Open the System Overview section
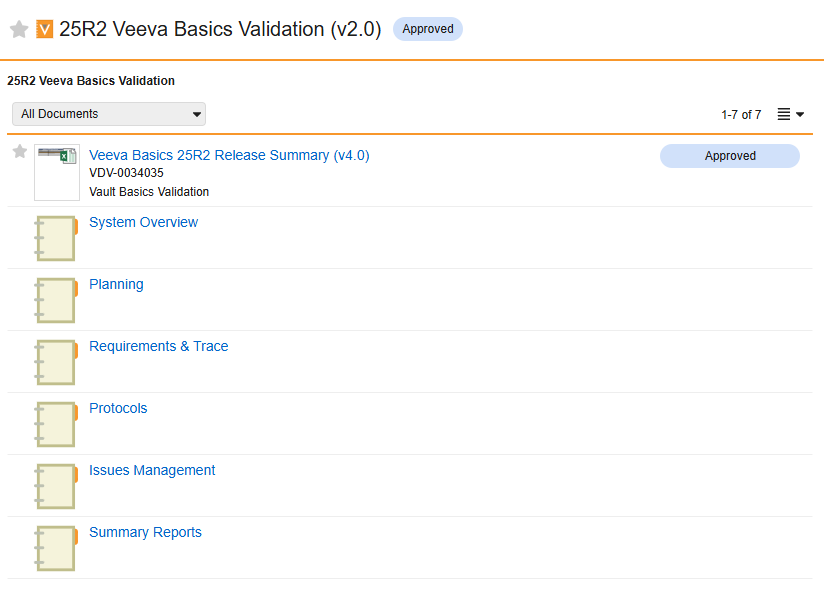This screenshot has height=592, width=824. (143, 222)
